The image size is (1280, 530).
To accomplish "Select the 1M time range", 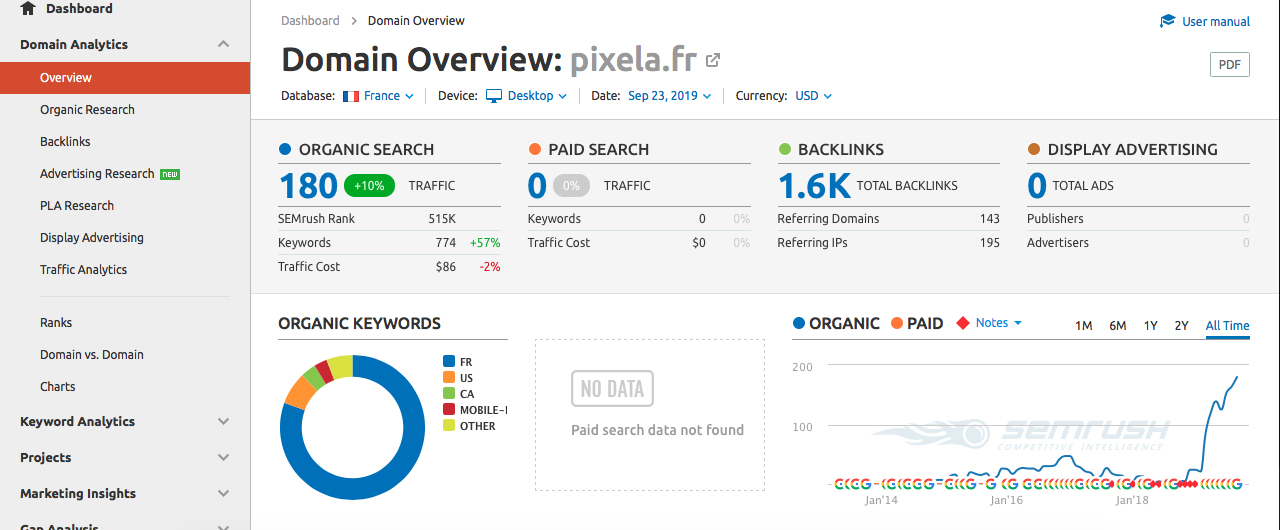I will [1083, 326].
